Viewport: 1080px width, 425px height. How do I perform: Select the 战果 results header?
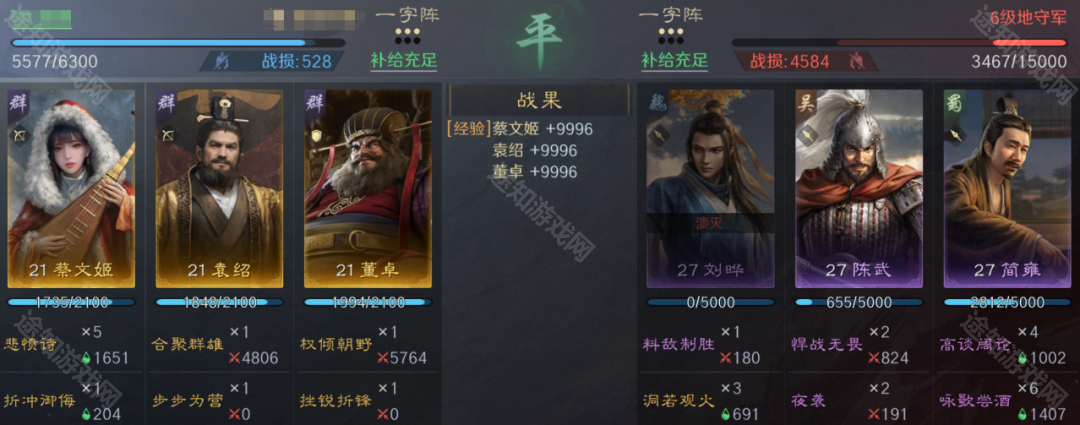[x=539, y=101]
